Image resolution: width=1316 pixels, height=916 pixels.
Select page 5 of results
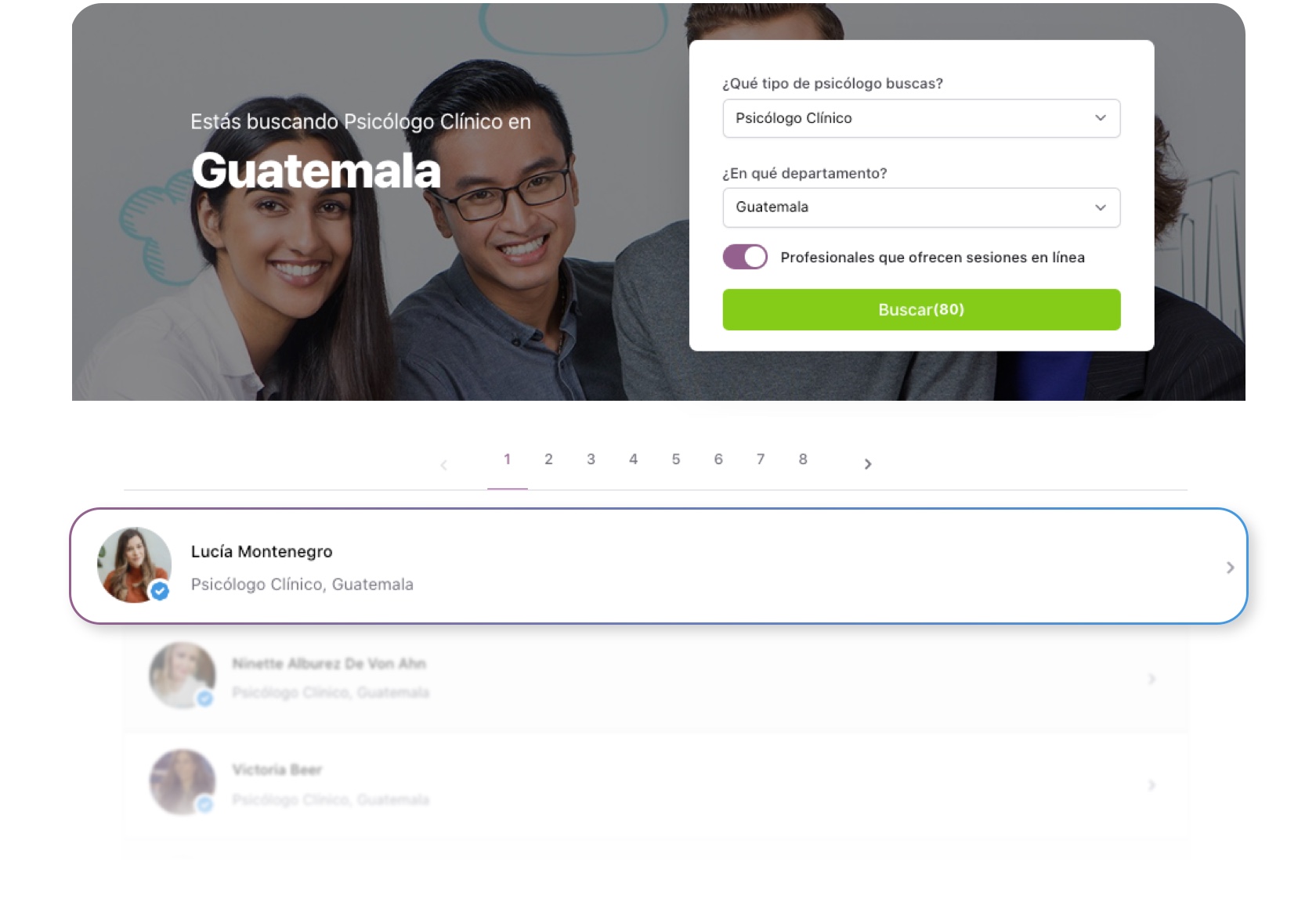coord(676,460)
